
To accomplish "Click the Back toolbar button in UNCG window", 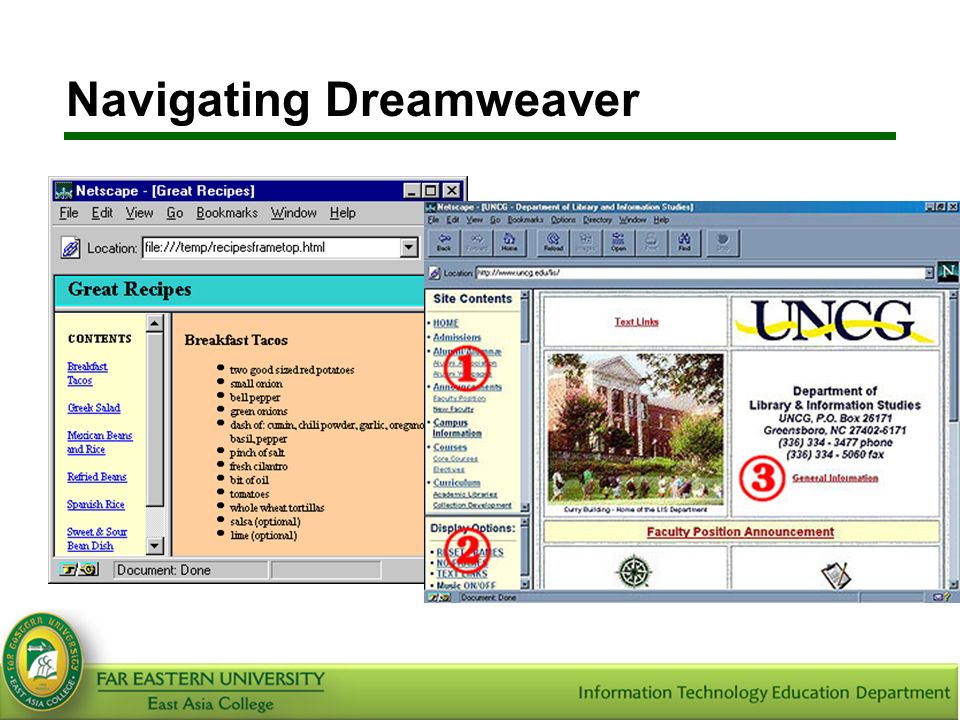I will tap(444, 242).
